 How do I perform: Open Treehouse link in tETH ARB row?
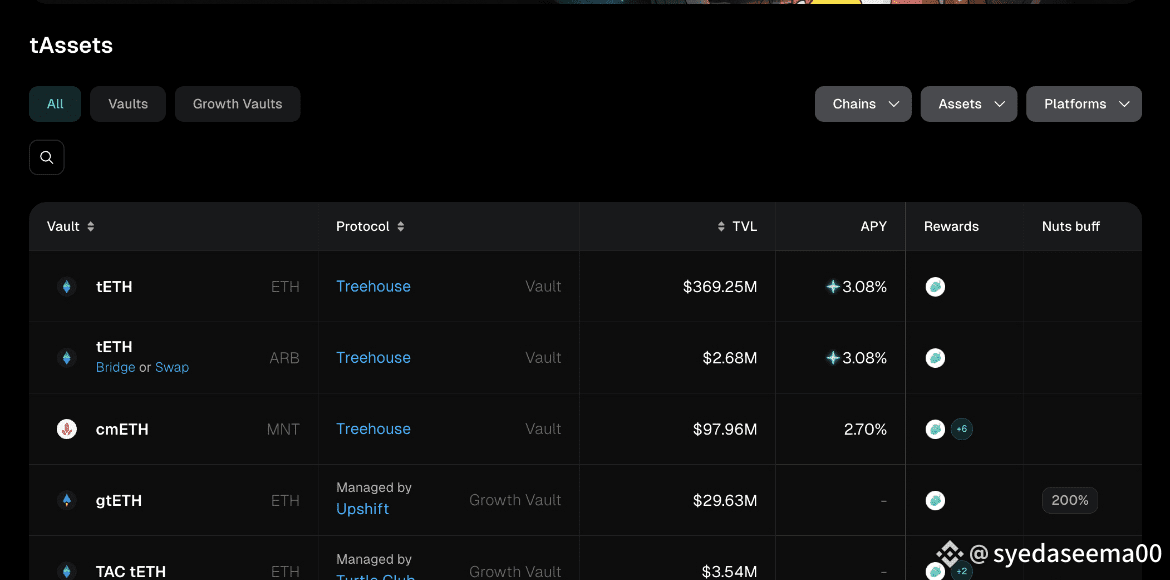coord(373,358)
